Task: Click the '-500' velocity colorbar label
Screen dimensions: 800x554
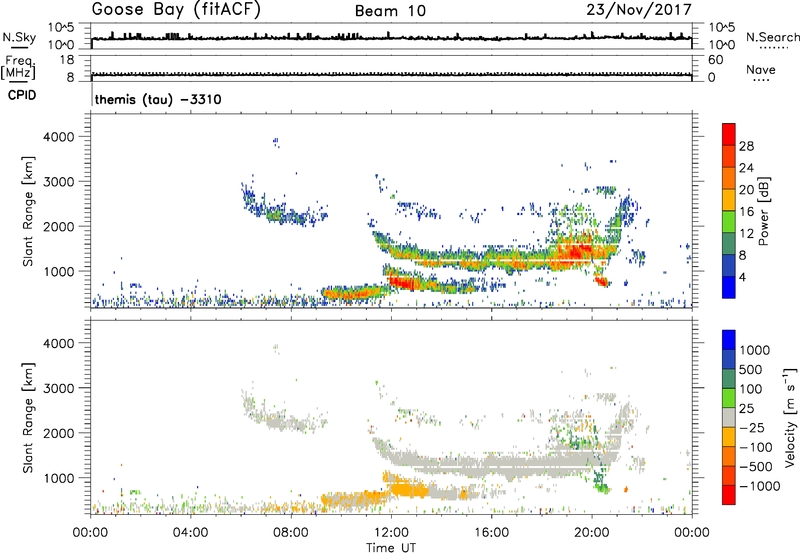Action: [x=756, y=466]
